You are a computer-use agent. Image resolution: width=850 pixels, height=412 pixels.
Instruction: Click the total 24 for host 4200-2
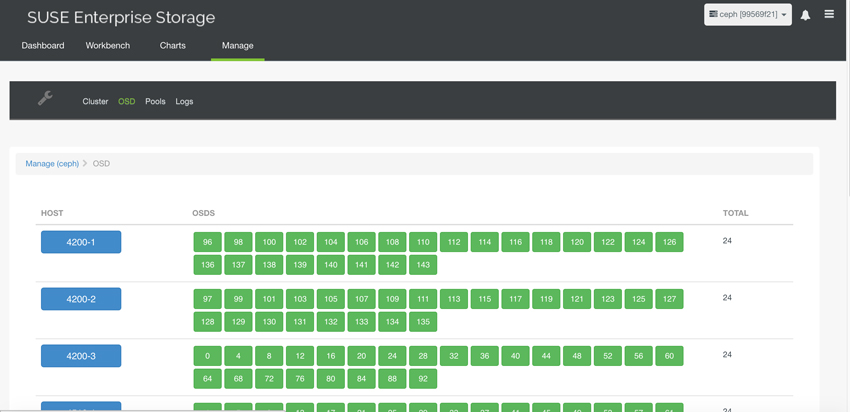pos(727,298)
